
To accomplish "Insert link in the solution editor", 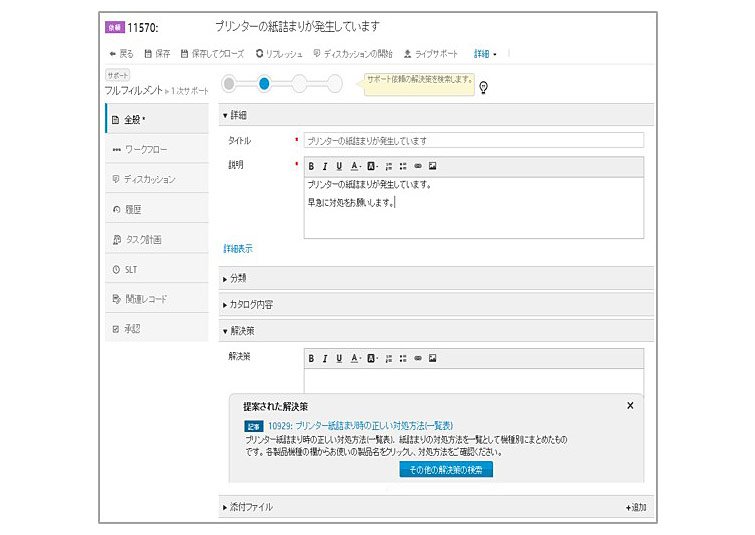I will tap(418, 358).
